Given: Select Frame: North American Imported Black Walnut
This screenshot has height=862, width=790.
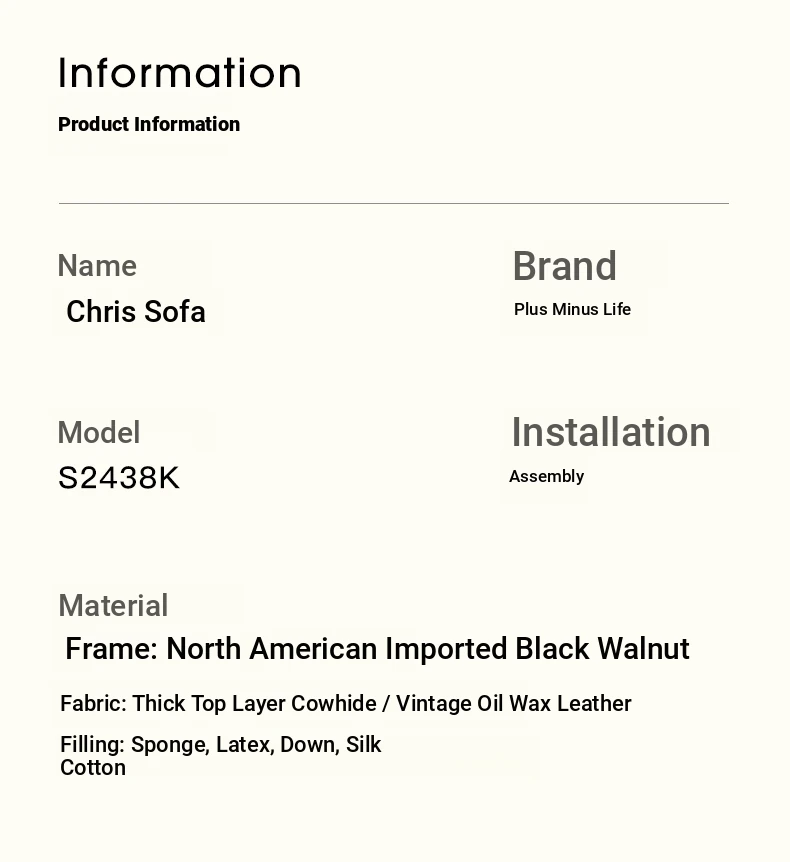Looking at the screenshot, I should (x=377, y=649).
